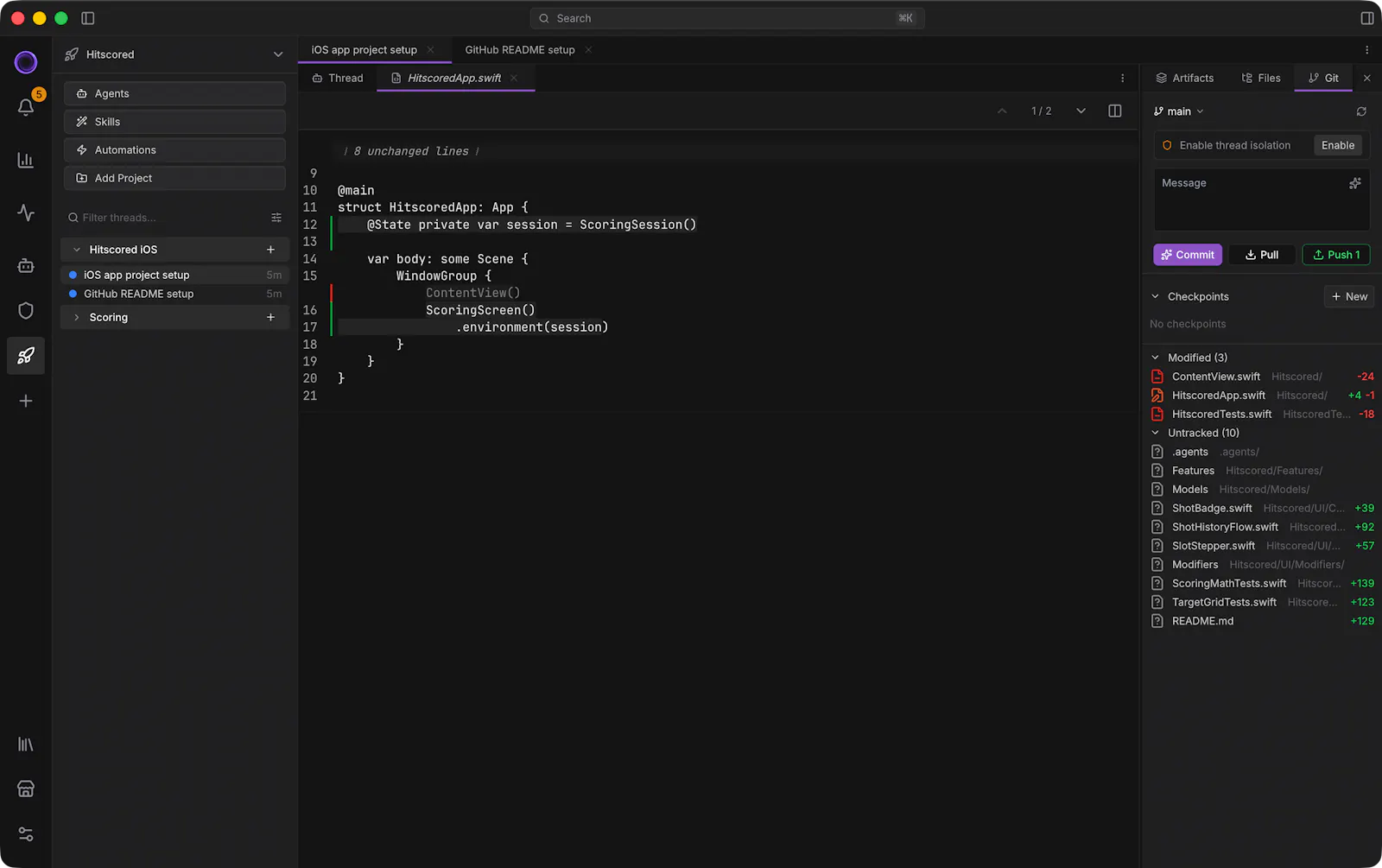
Task: Open ShotBadge.swift untracked file
Action: coord(1262,508)
